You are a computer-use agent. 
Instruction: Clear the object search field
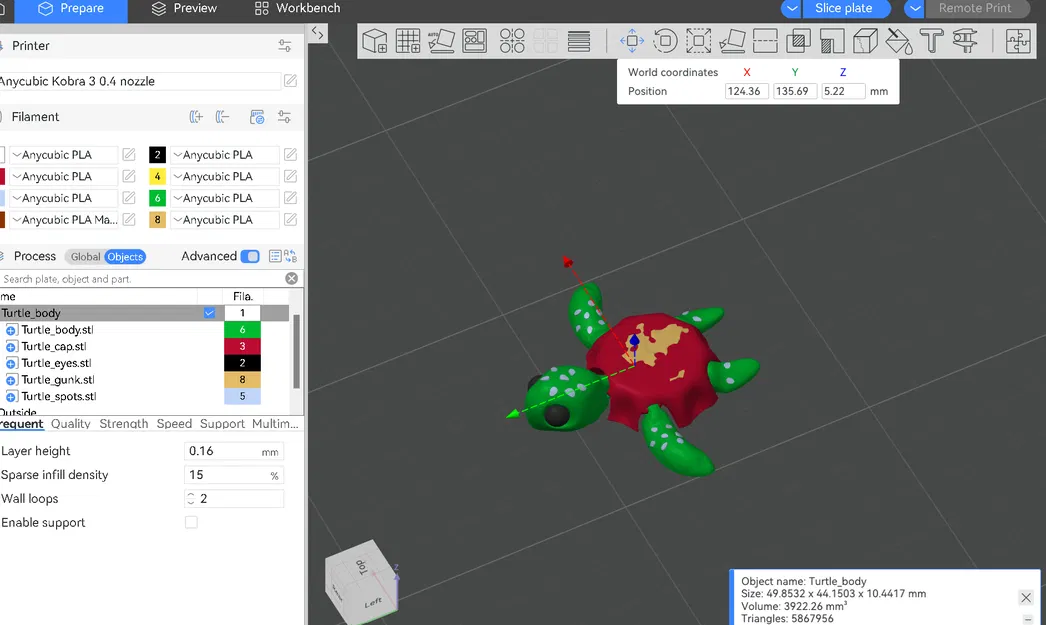point(292,279)
